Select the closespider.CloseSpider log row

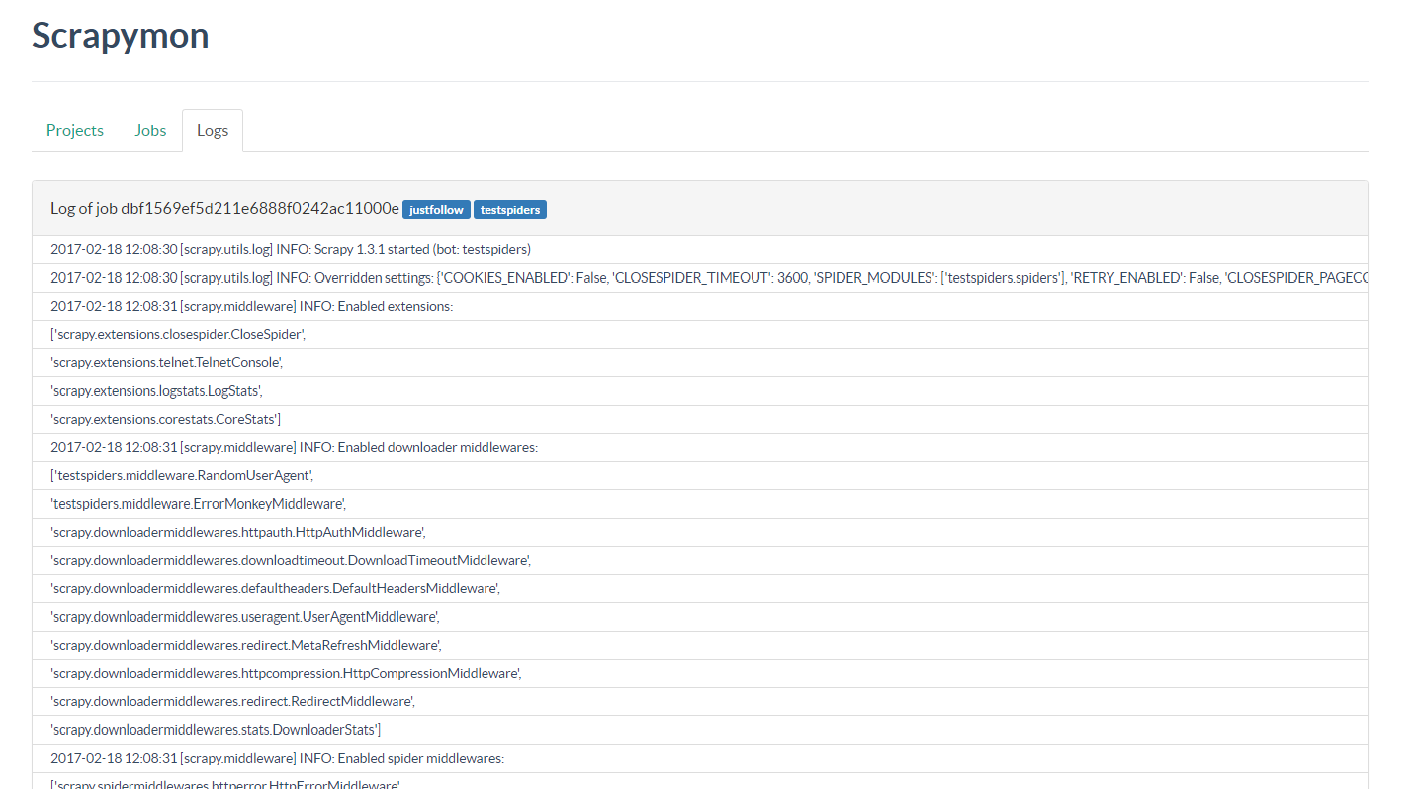700,335
